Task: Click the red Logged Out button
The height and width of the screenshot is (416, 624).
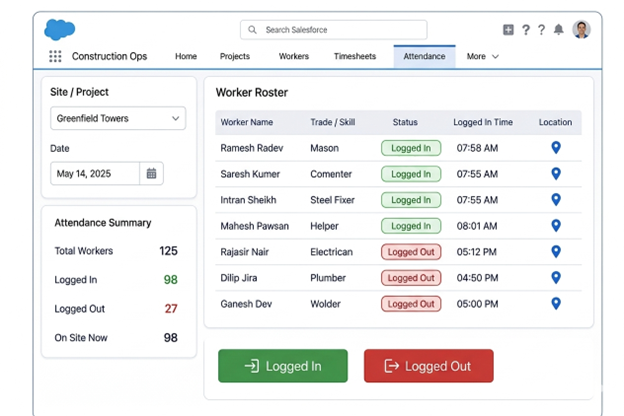Action: pos(429,366)
